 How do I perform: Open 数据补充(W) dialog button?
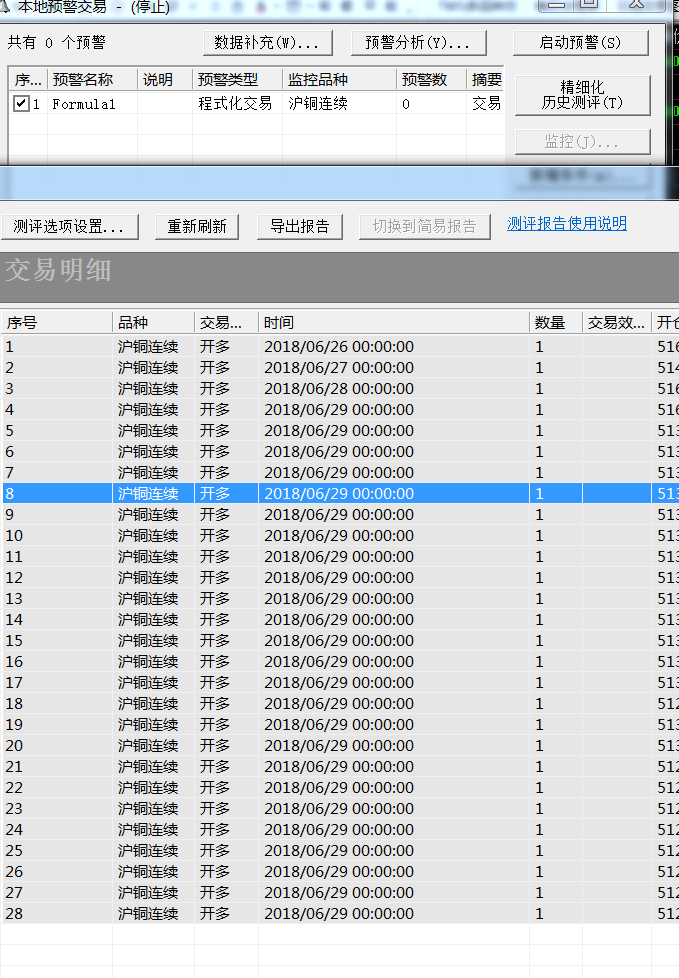click(x=267, y=43)
